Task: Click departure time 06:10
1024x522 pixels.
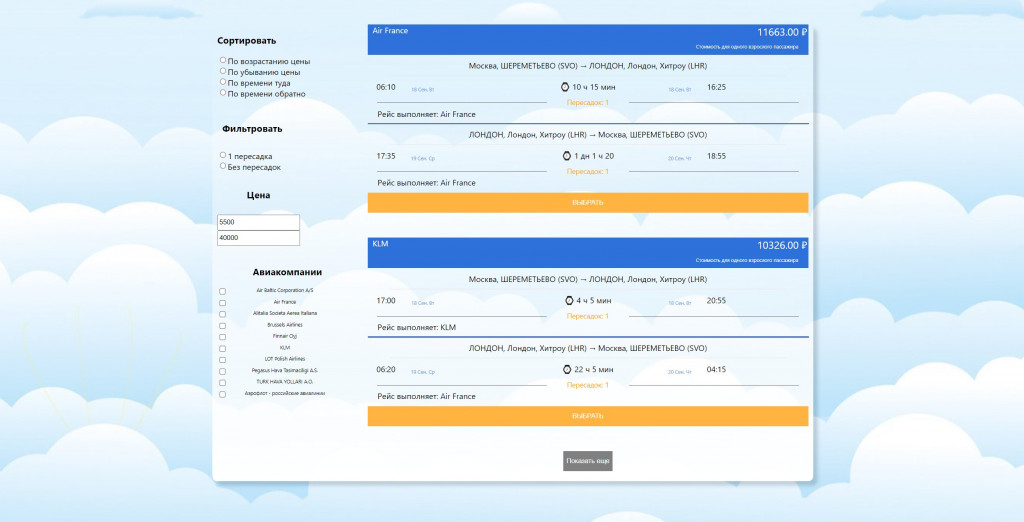Action: click(x=386, y=87)
